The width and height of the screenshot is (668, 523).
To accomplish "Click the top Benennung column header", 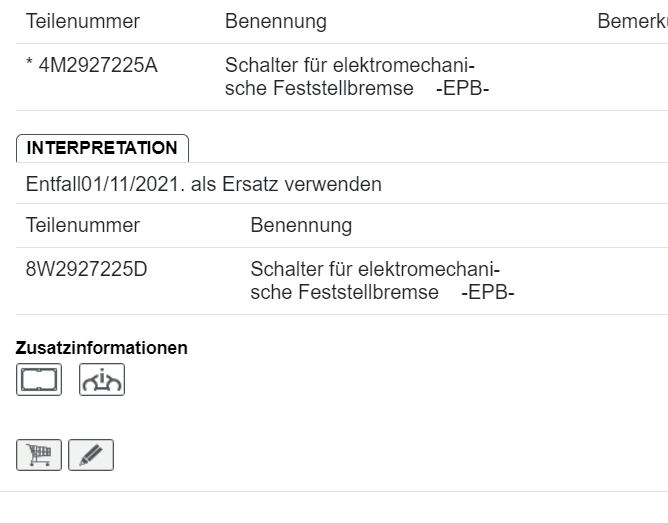I will (275, 21).
